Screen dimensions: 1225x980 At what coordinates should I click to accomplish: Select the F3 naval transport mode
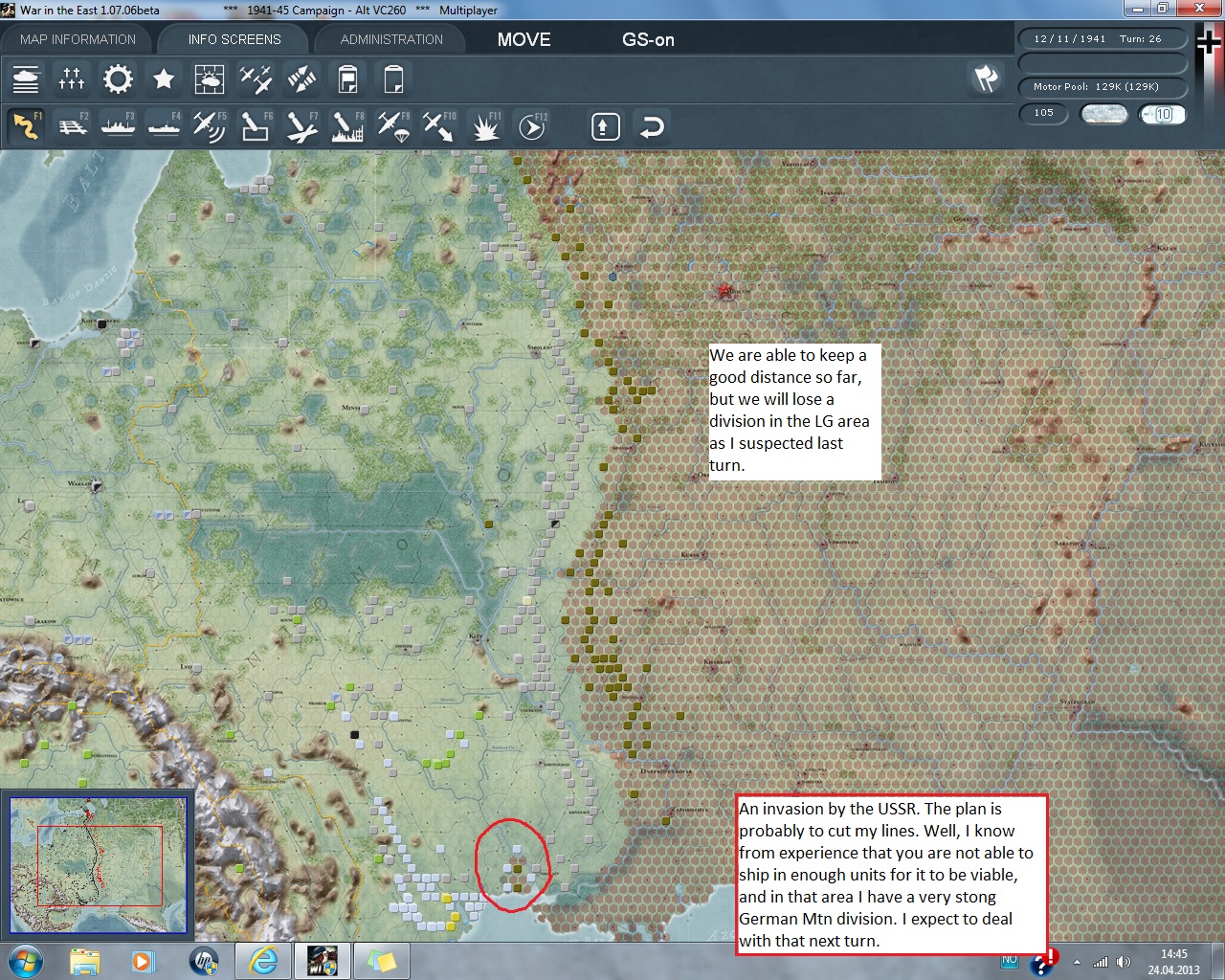[x=118, y=126]
